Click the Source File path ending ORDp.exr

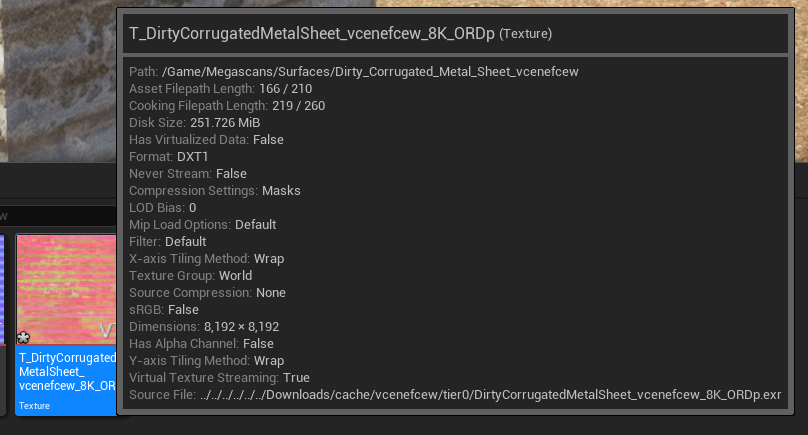(491, 395)
